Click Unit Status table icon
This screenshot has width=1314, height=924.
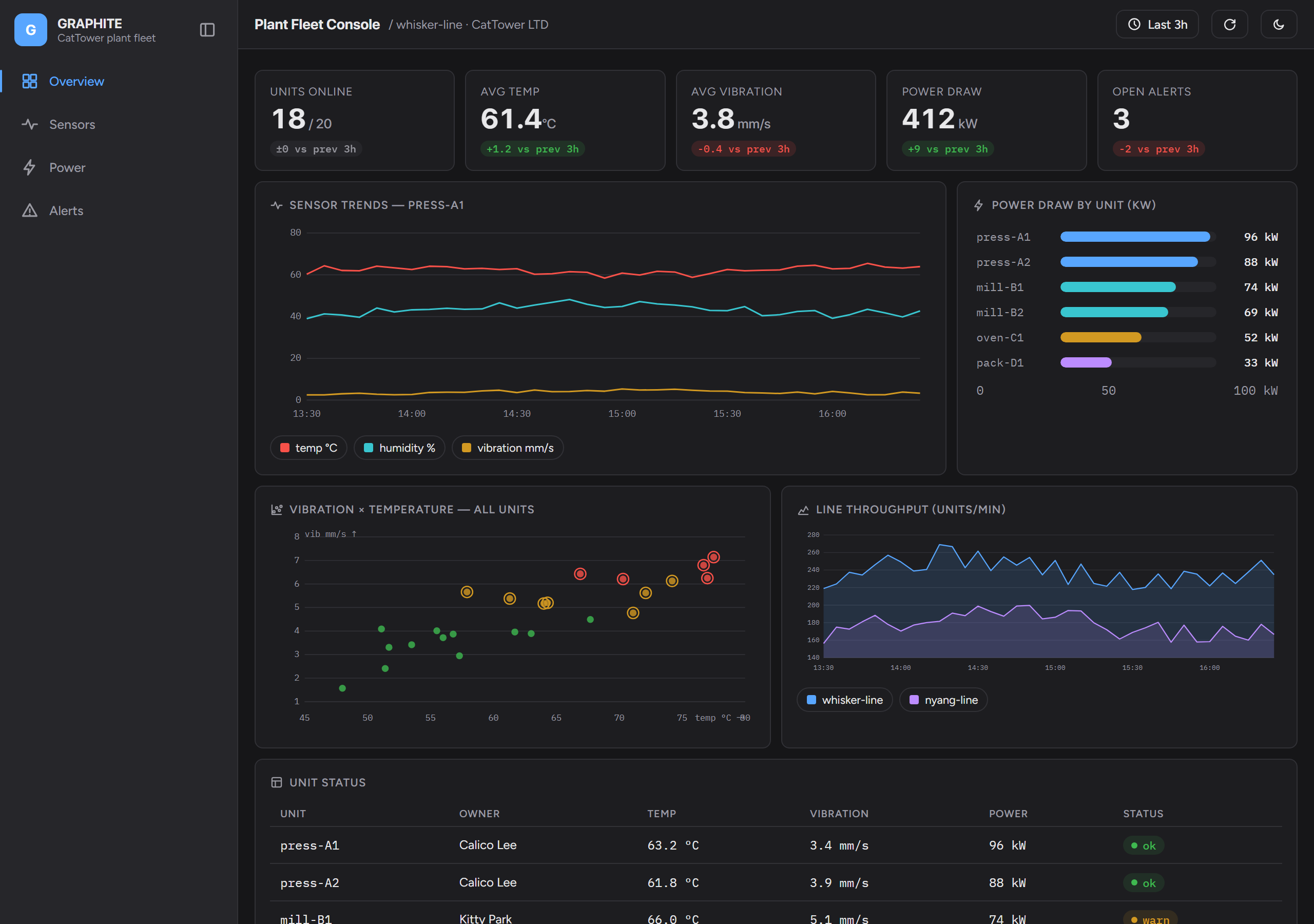tap(277, 783)
